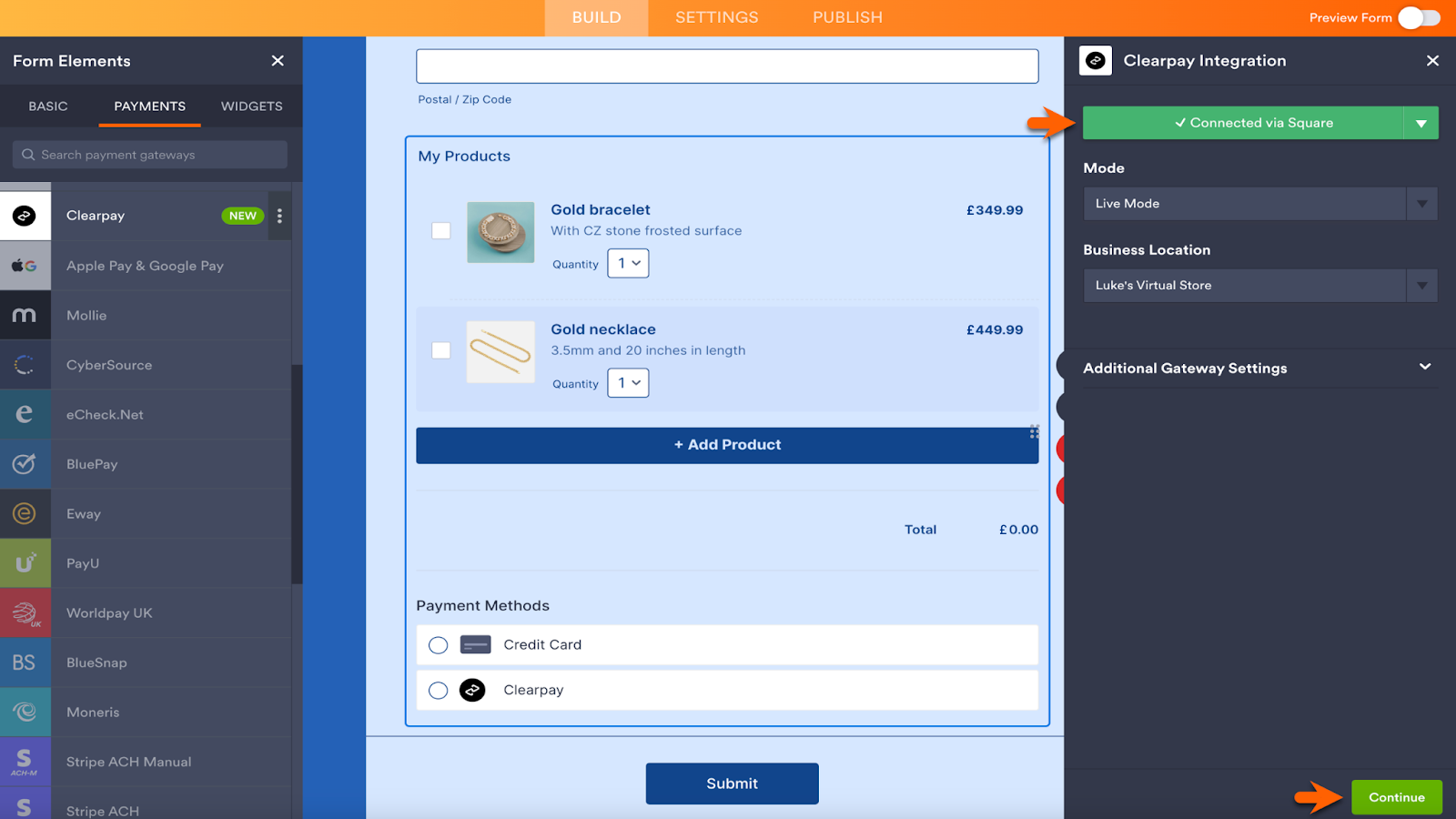Click the form Submit button
This screenshot has height=819, width=1456.
click(732, 784)
